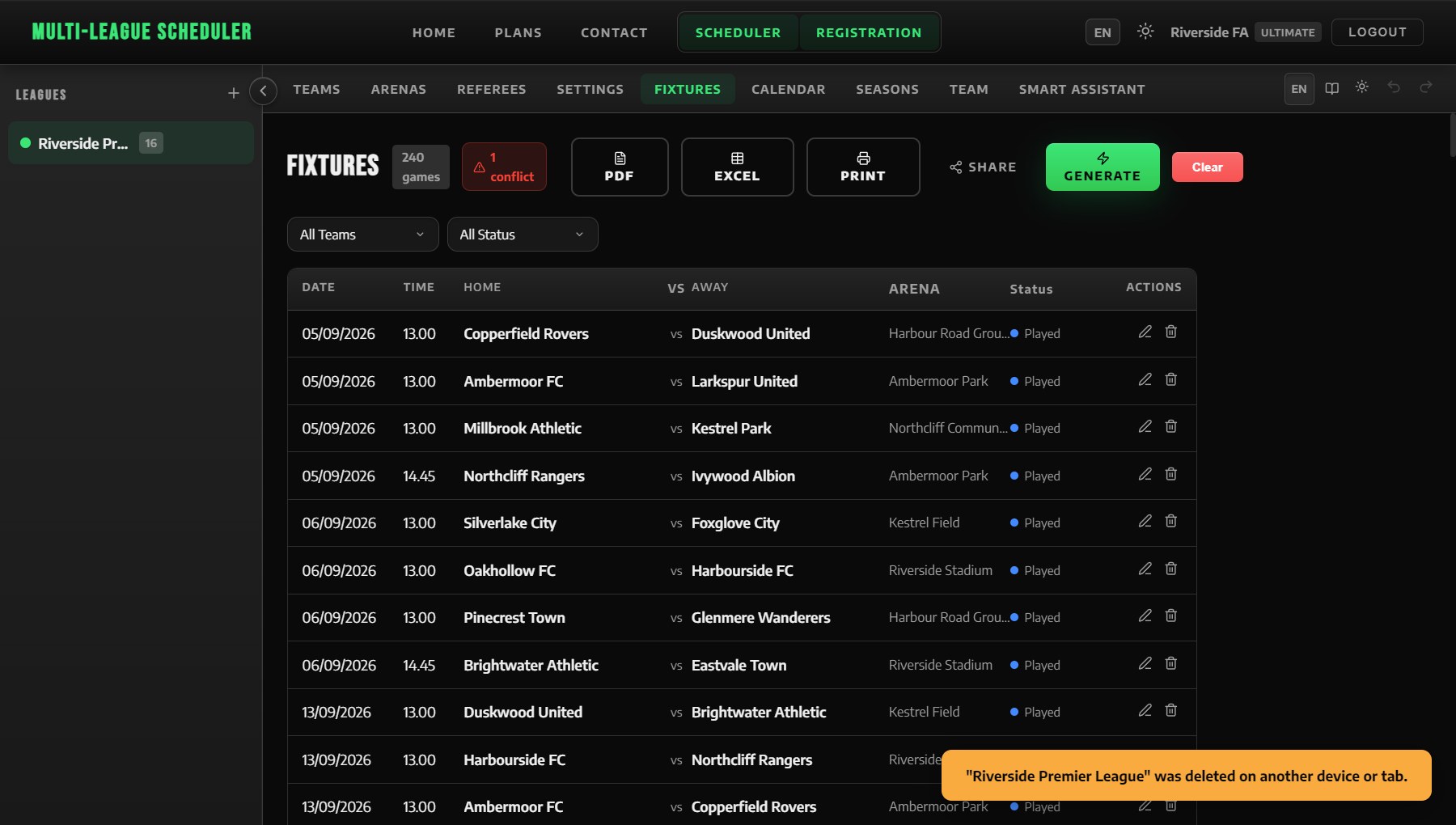Clear all fixtures with red button
This screenshot has height=825, width=1456.
(x=1208, y=167)
